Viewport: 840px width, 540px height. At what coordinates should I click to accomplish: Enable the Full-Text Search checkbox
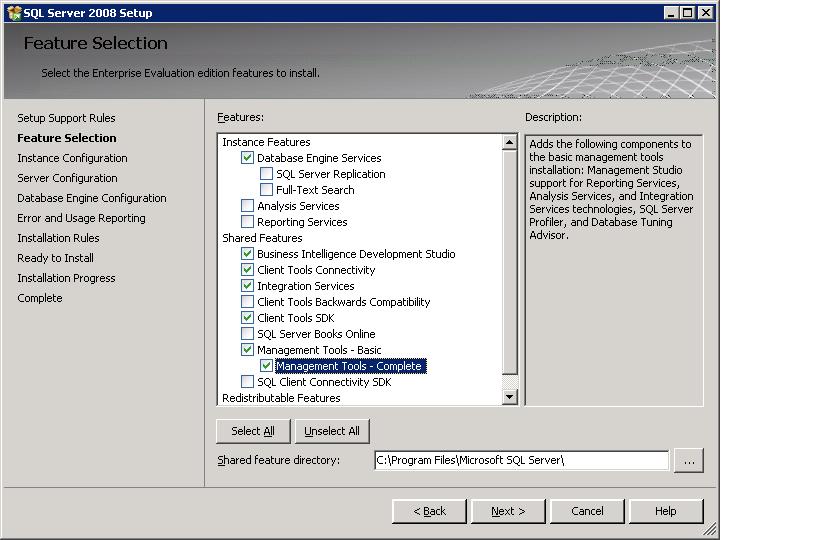coord(266,190)
